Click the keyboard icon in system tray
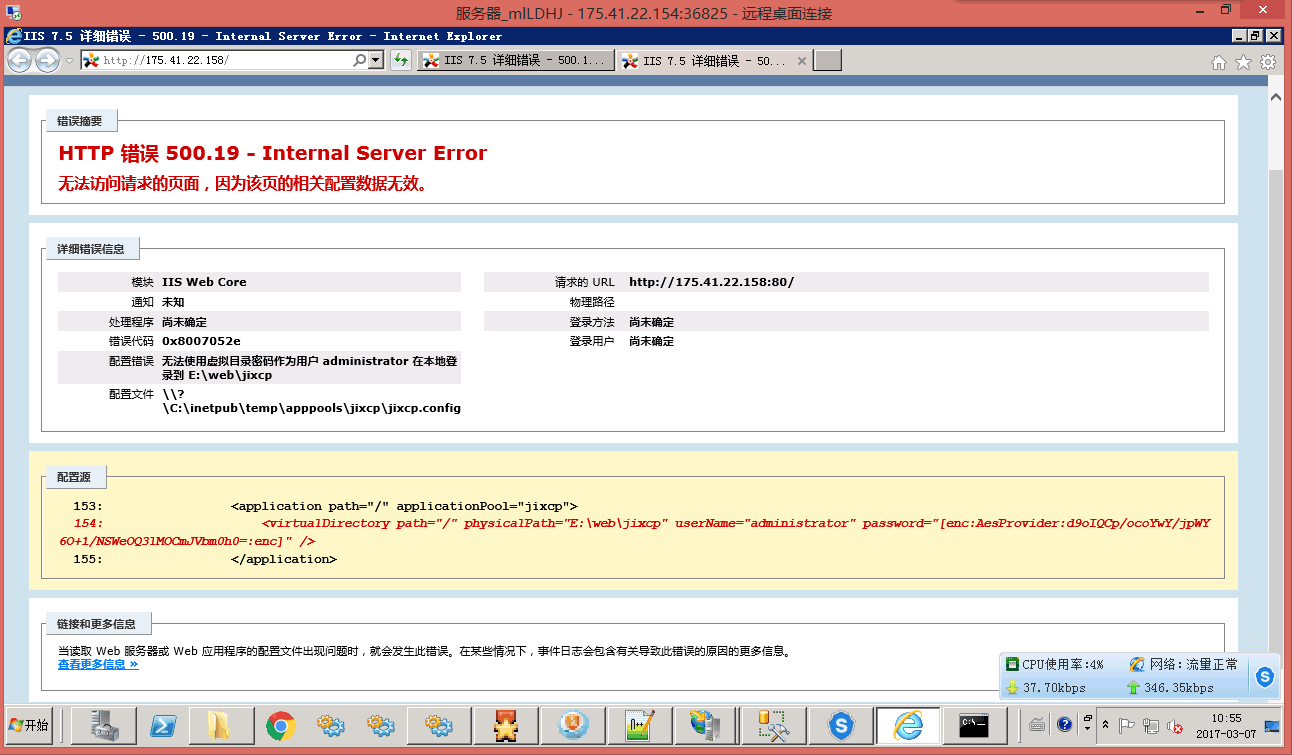The image size is (1292, 755). 1038,725
